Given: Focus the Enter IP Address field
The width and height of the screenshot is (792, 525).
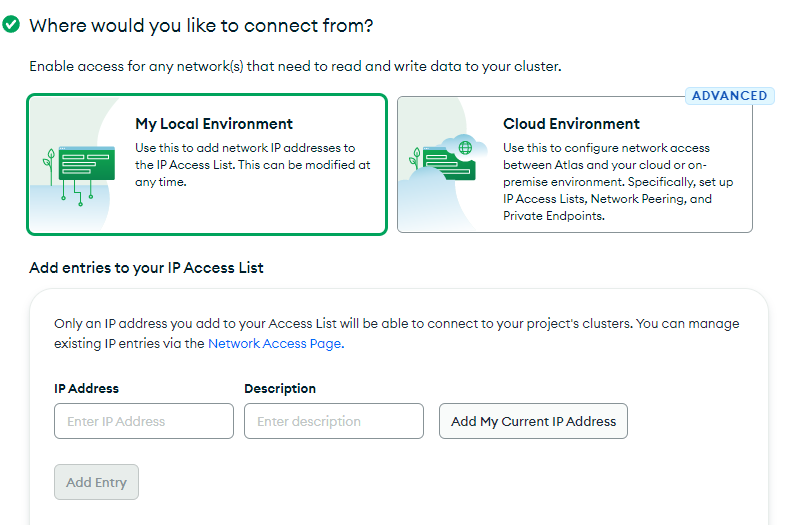Looking at the screenshot, I should click(x=144, y=421).
